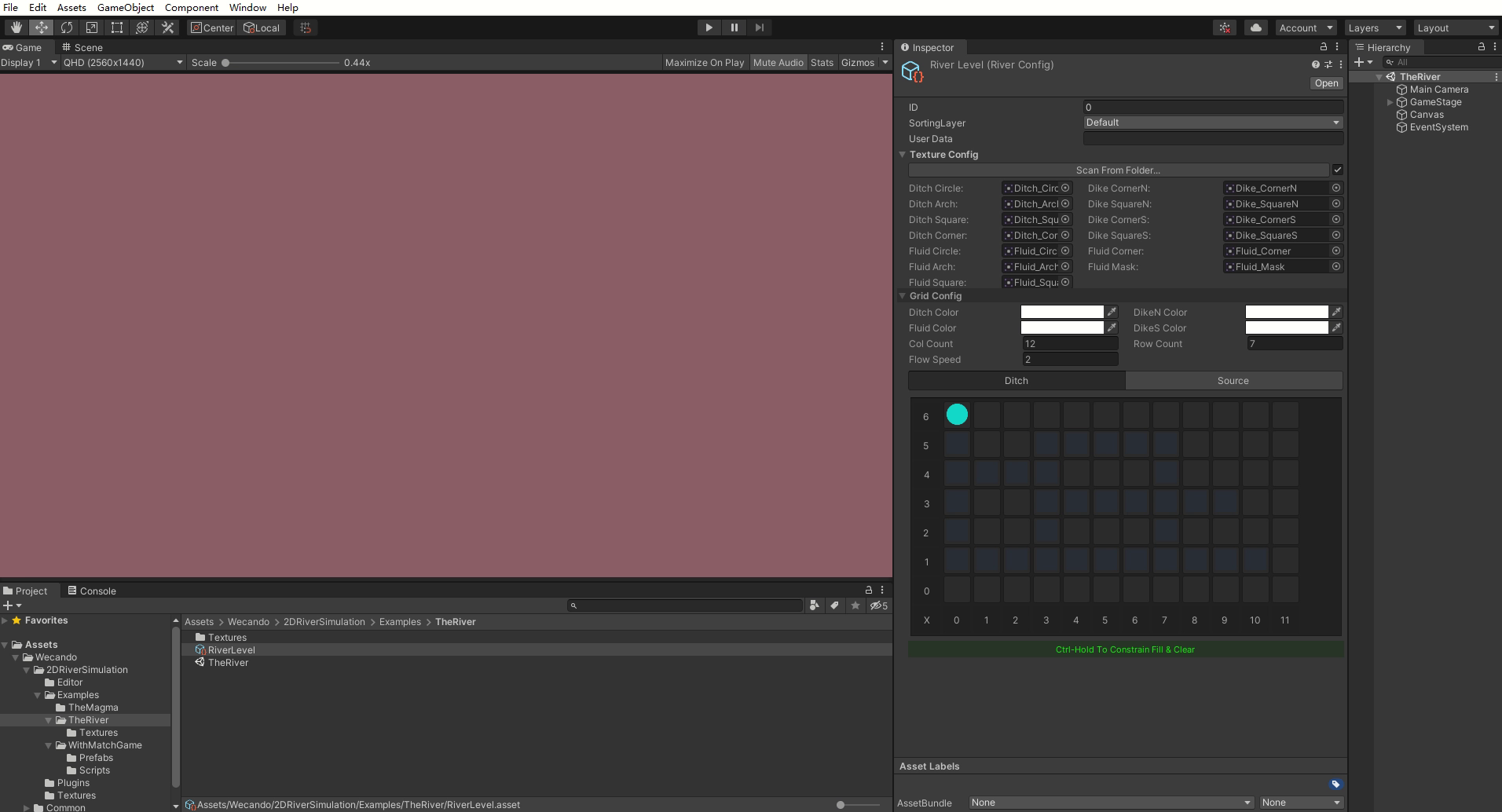Open the GameObject menu
Screen dimensions: 1502x812
pyautogui.click(x=126, y=7)
